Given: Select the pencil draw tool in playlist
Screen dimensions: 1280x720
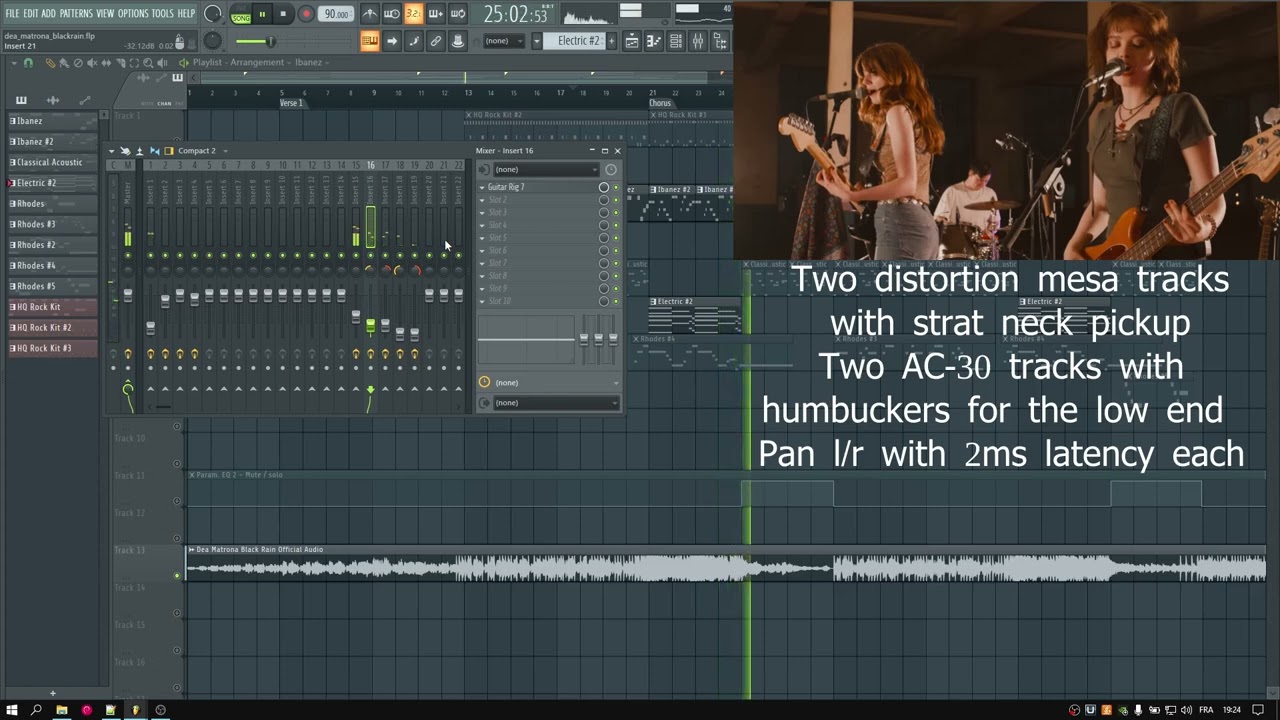Looking at the screenshot, I should coord(51,63).
